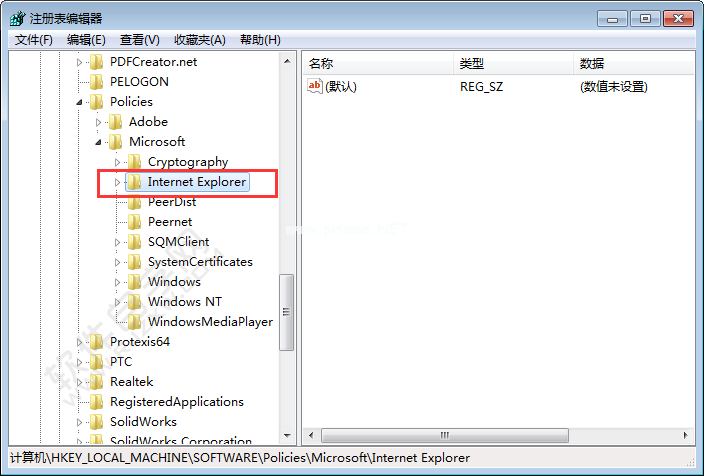Click the tree pane scroll up arrow

click(287, 61)
